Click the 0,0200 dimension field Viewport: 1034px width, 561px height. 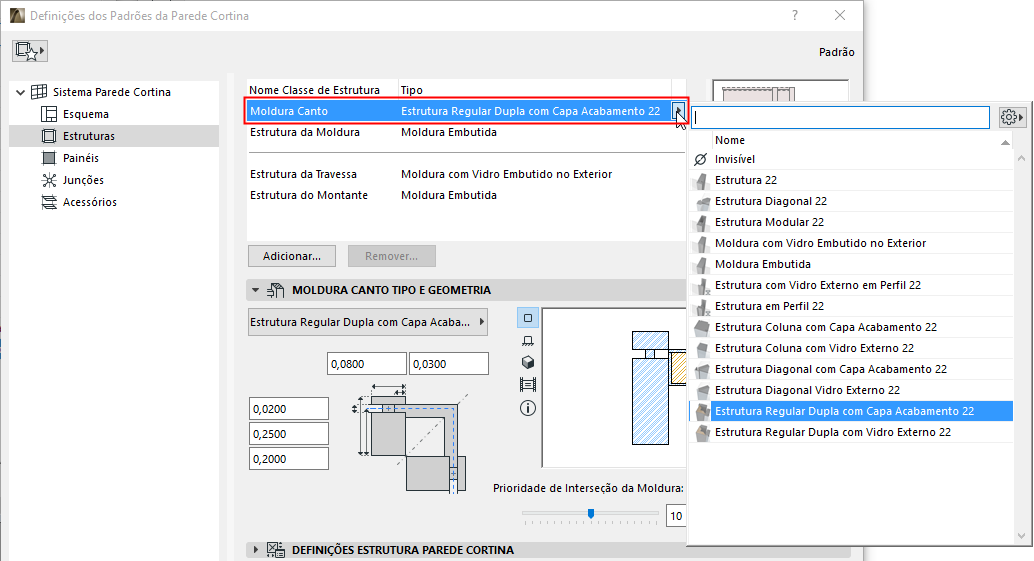coord(289,409)
